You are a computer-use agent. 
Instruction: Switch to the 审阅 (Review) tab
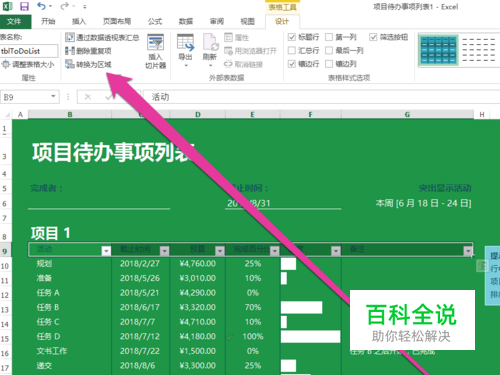point(217,22)
